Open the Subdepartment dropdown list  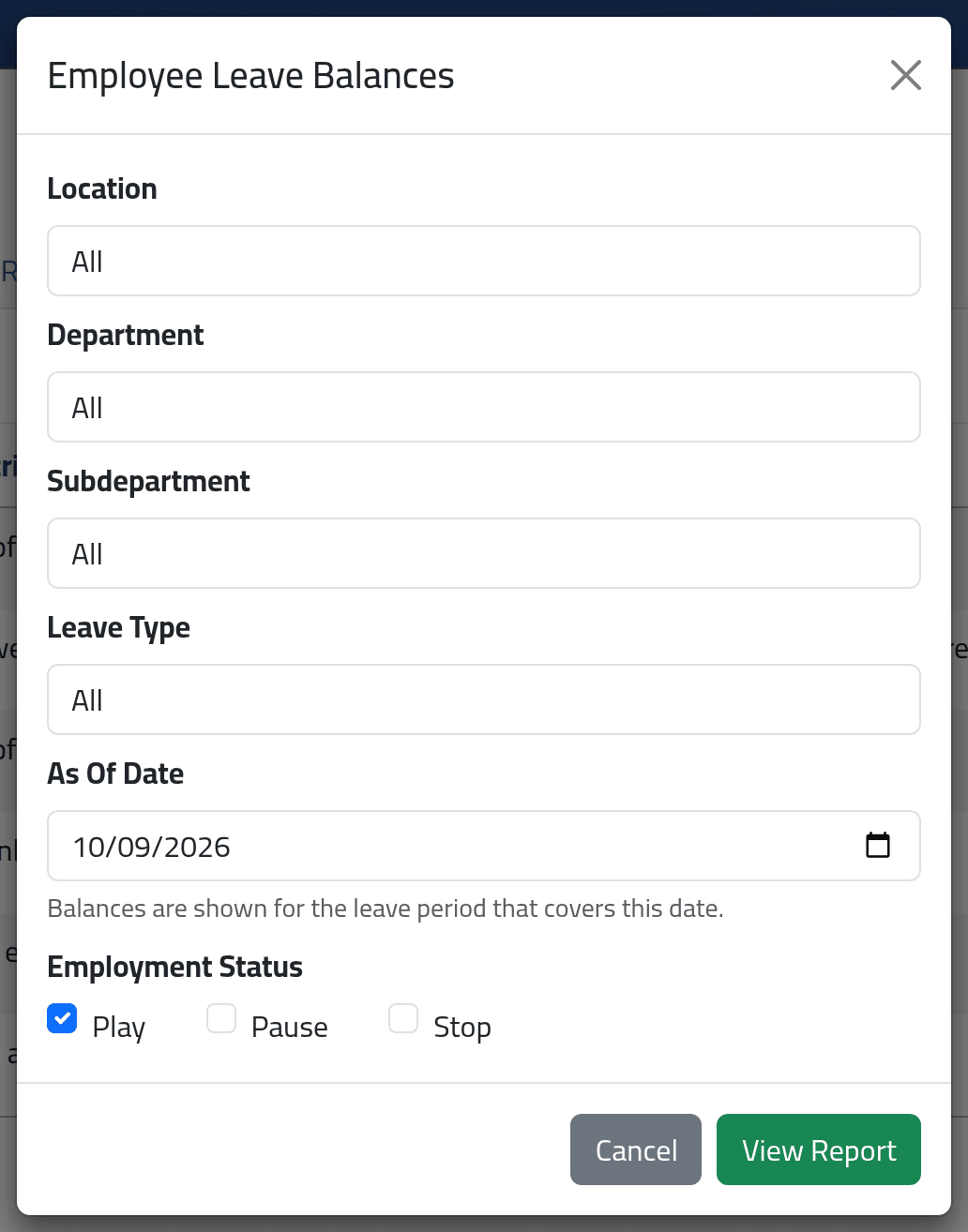point(484,553)
